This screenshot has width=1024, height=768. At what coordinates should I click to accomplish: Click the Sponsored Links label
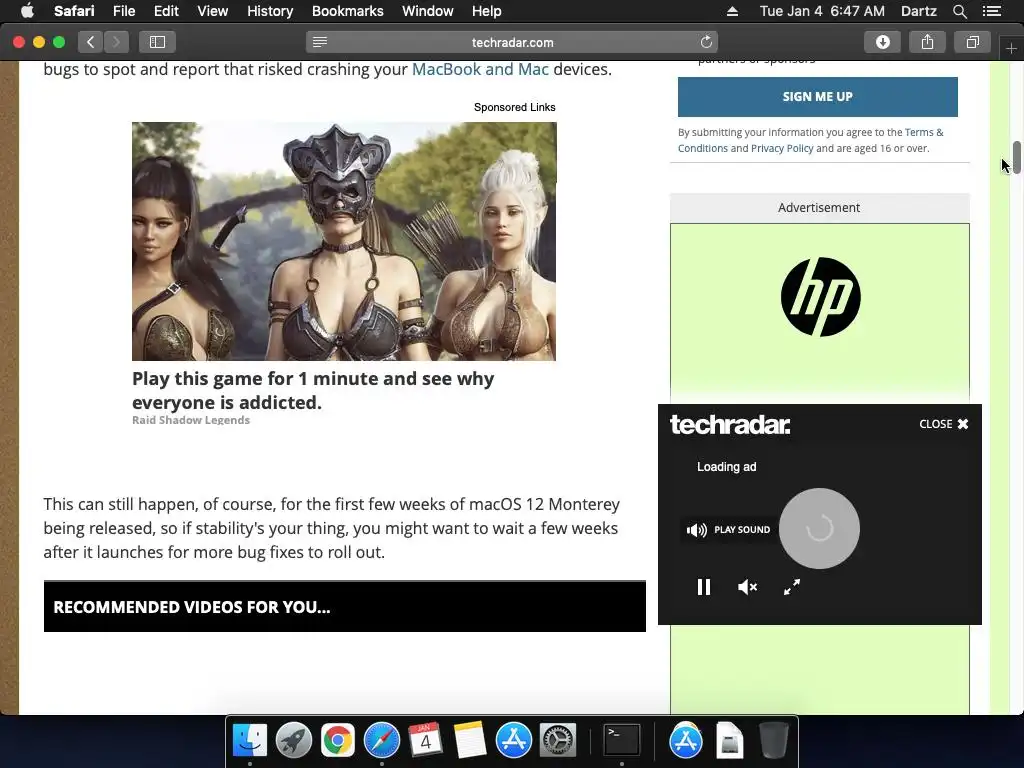click(515, 107)
